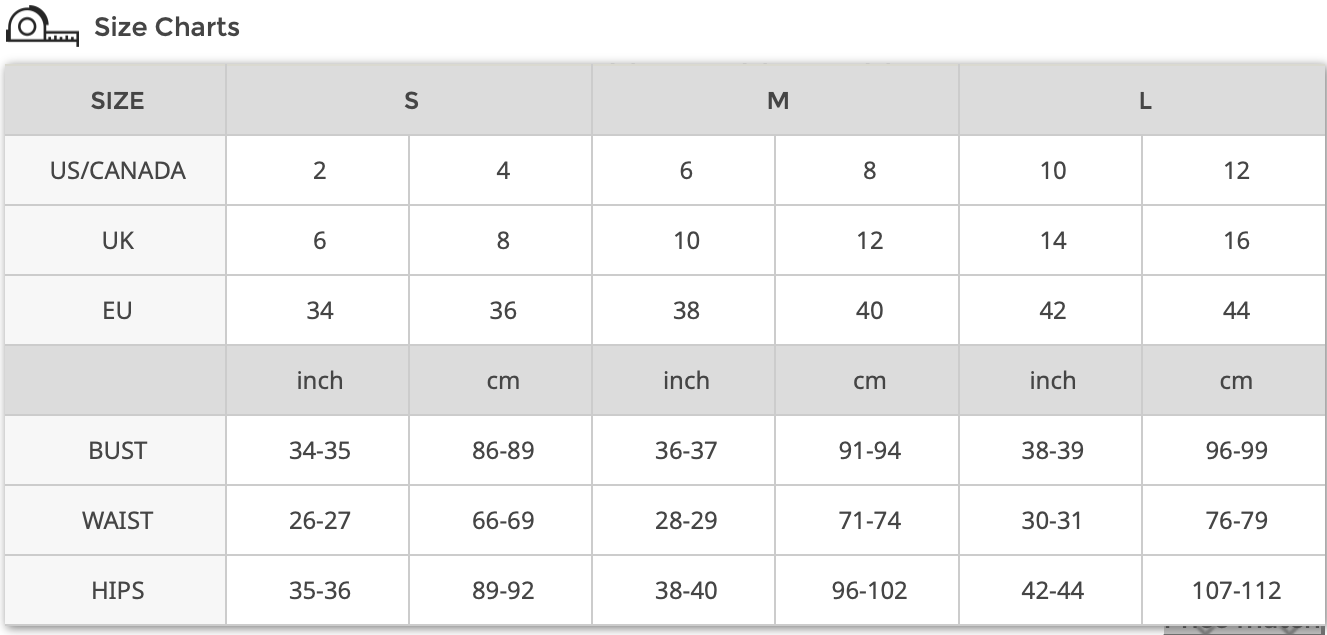Viewport: 1327px width, 635px height.
Task: Click the bust 38-39 inch cell
Action: [x=1052, y=451]
